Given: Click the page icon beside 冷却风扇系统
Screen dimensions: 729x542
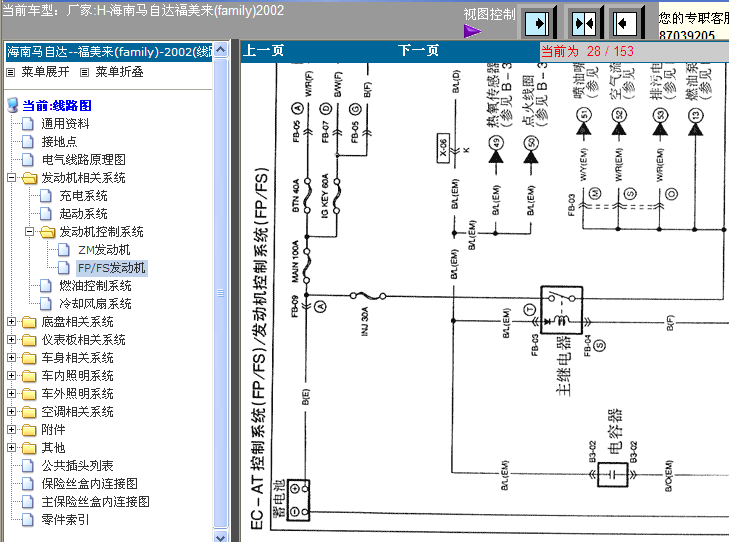Looking at the screenshot, I should pos(46,304).
